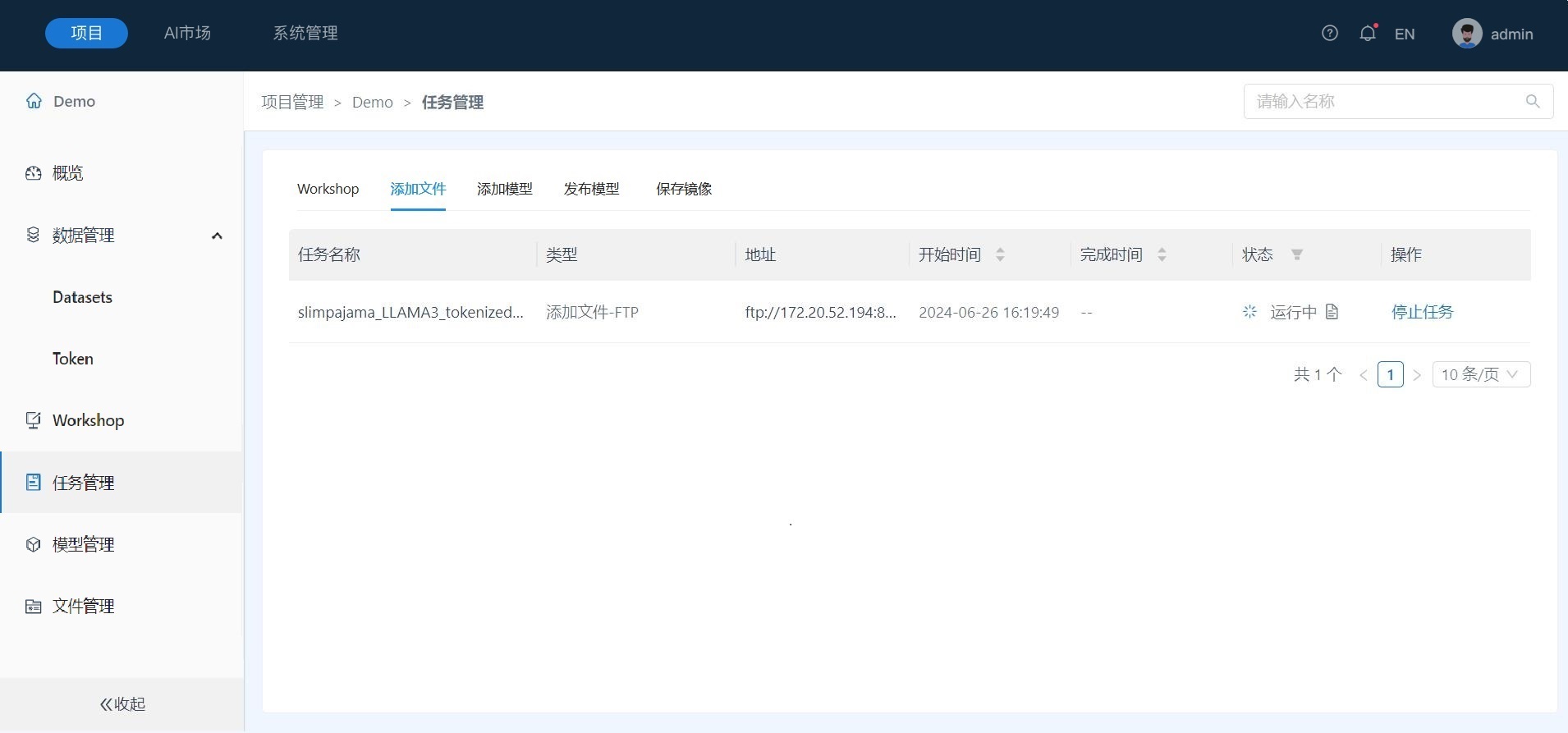The width and height of the screenshot is (1568, 733).
Task: Open the log document icon beside 运行中
Action: click(1332, 312)
